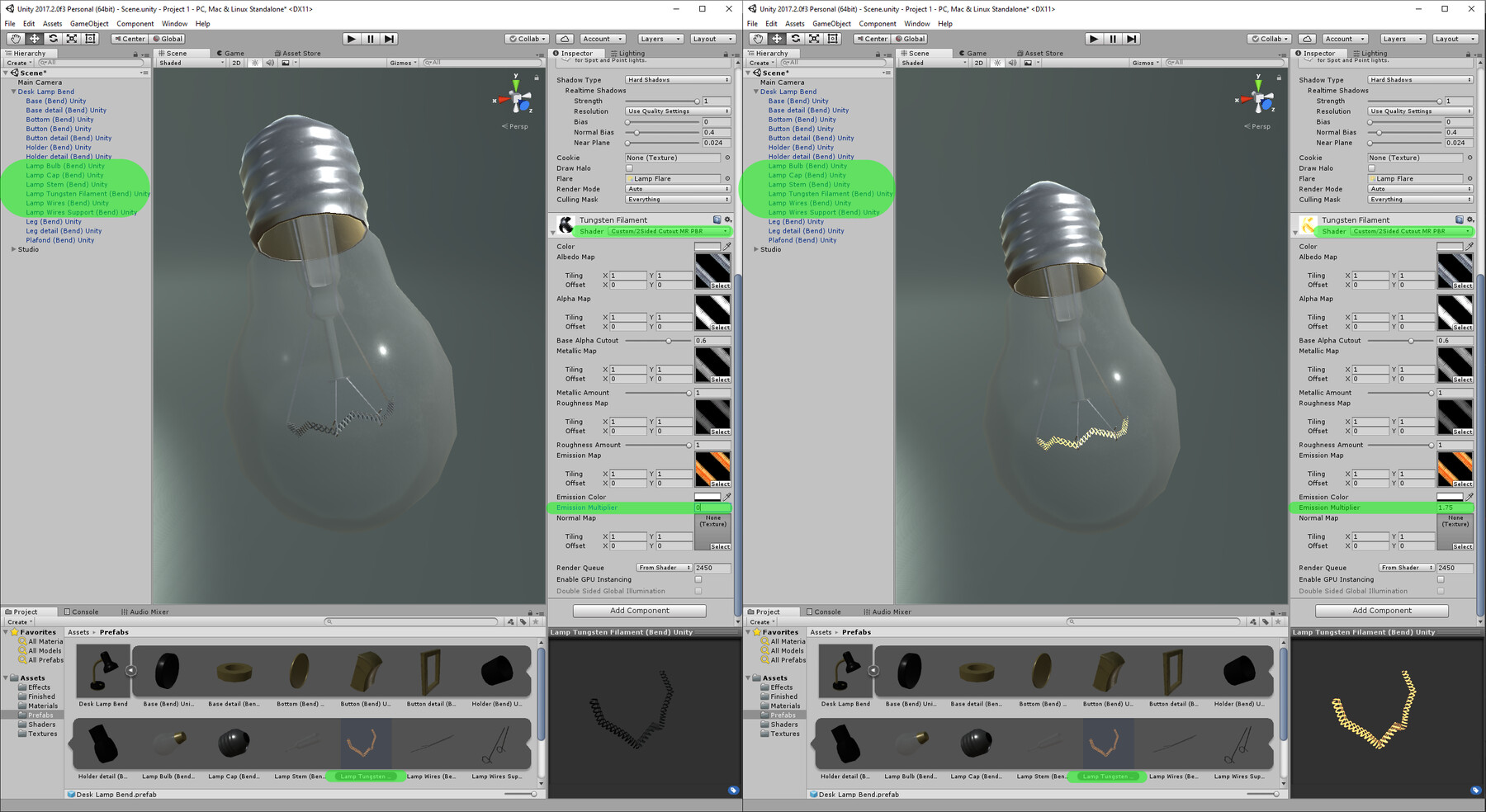Toggle 2D mode in the Scene view
Viewport: 1486px width, 812px height.
[235, 62]
